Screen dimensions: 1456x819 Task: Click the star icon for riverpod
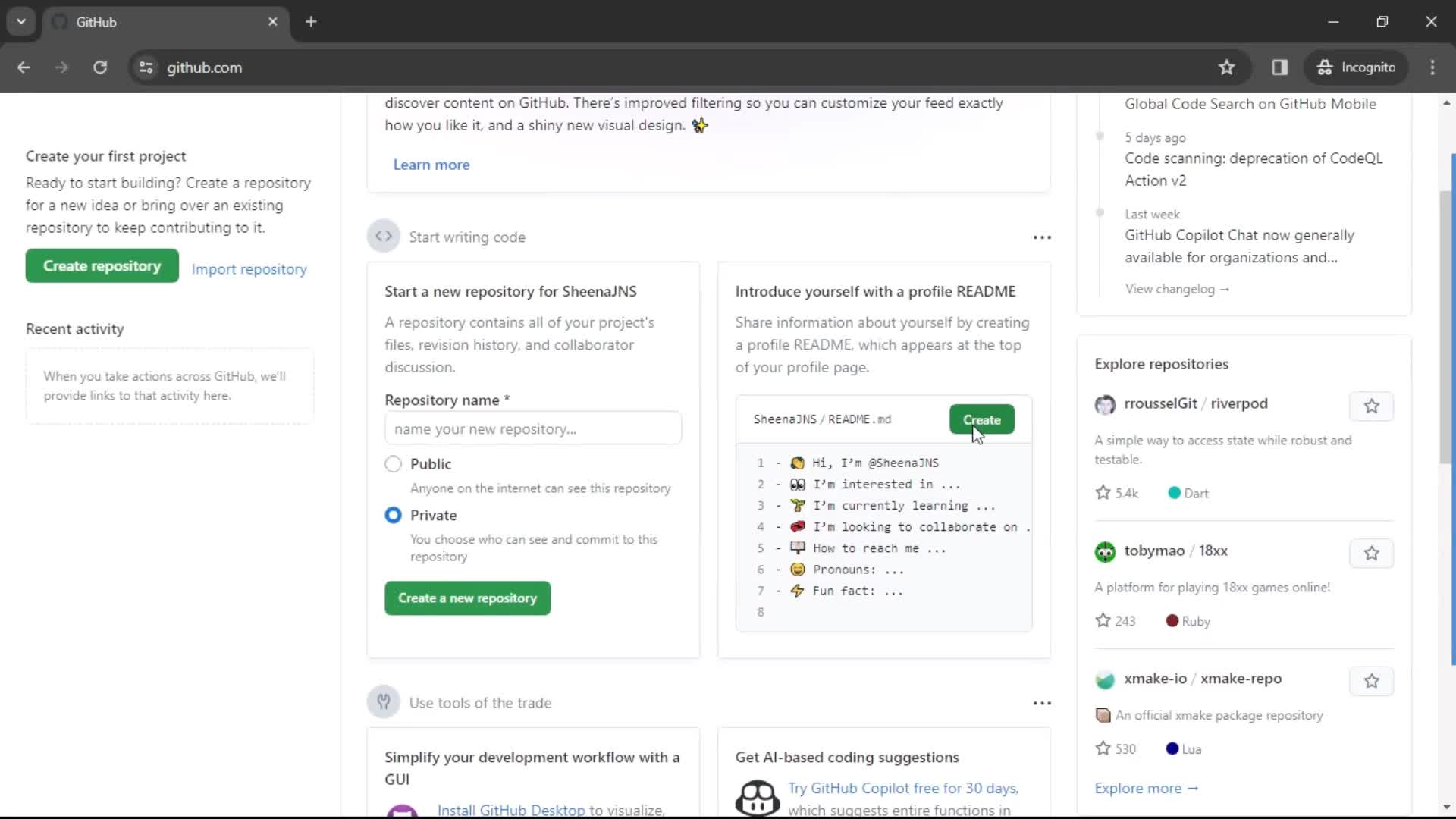tap(1371, 406)
